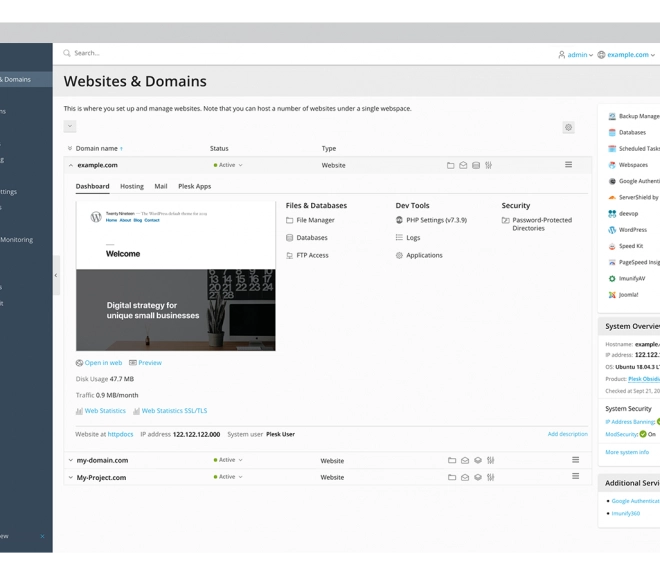The height and width of the screenshot is (577, 660).
Task: Expand all domains via Domain name chevron
Action: (x=70, y=148)
